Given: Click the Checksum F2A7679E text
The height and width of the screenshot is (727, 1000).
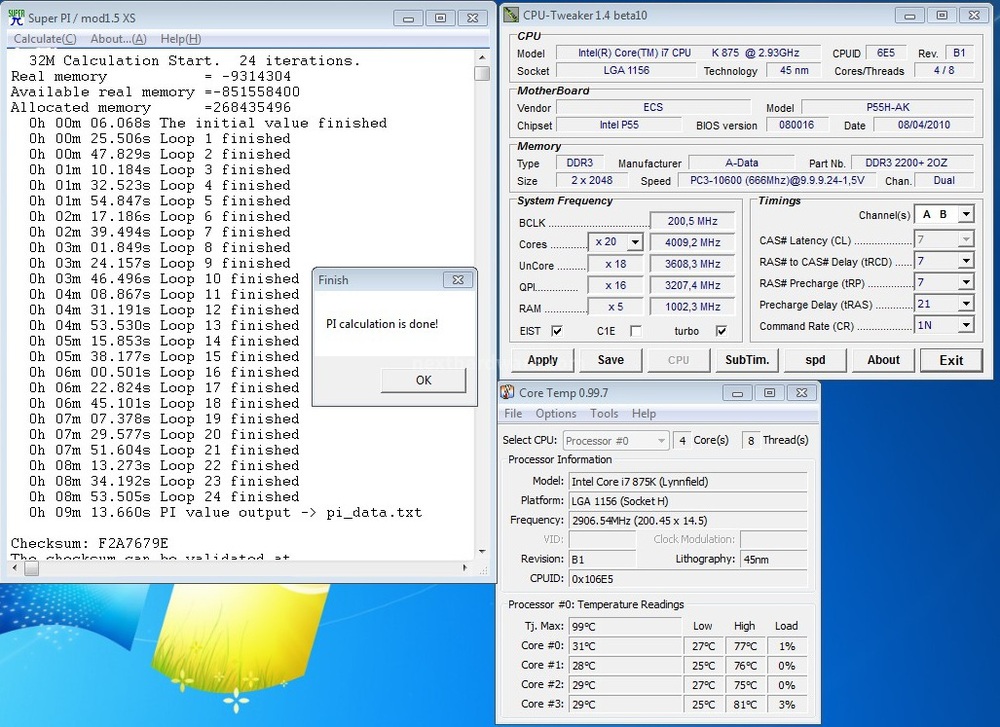Looking at the screenshot, I should point(89,543).
